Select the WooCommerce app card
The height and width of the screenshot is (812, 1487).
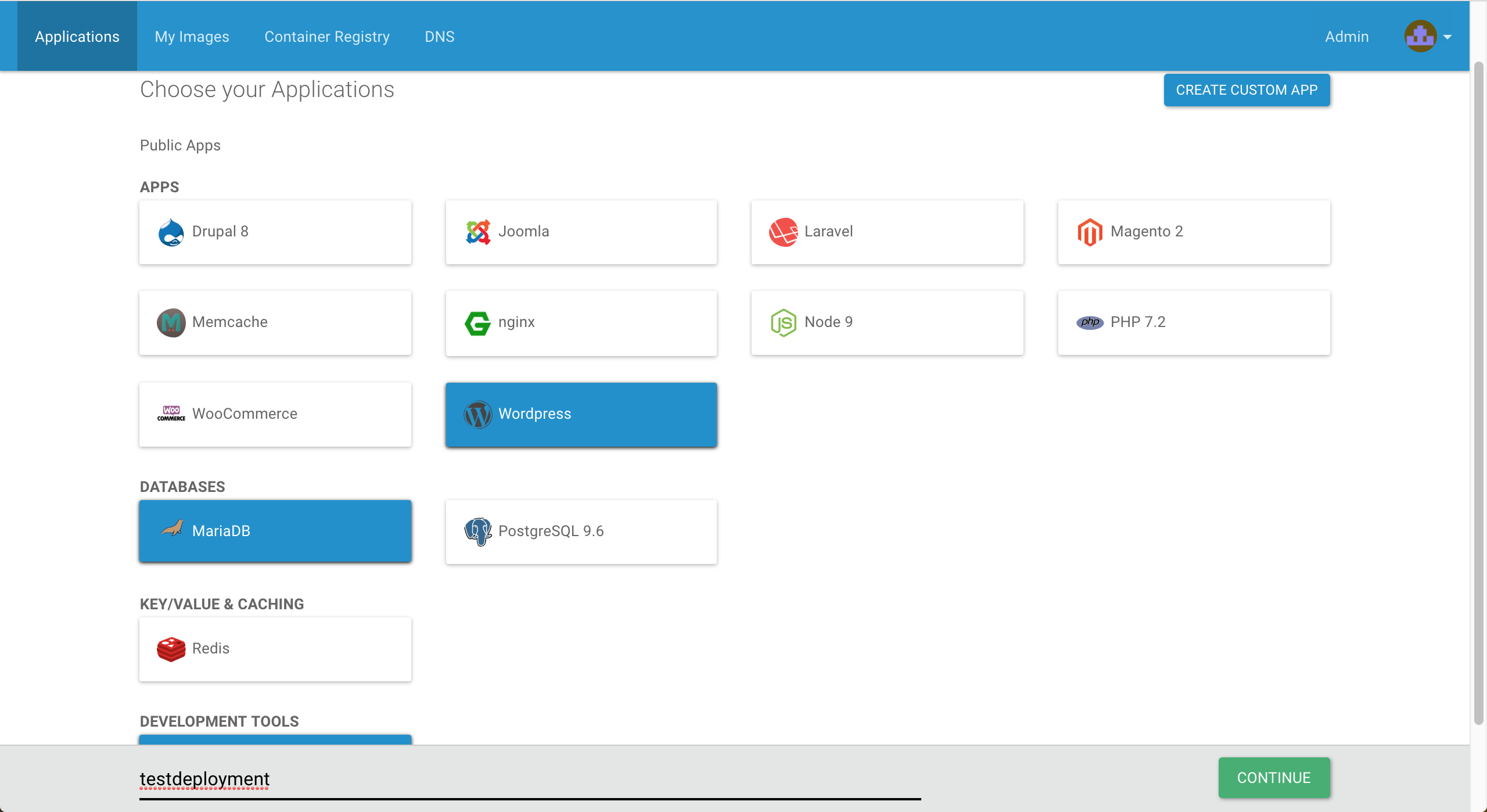pyautogui.click(x=275, y=415)
